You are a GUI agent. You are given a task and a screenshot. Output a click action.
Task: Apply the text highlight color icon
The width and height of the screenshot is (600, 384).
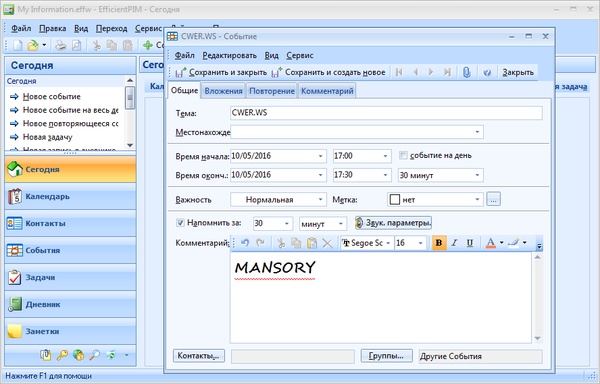tap(514, 243)
